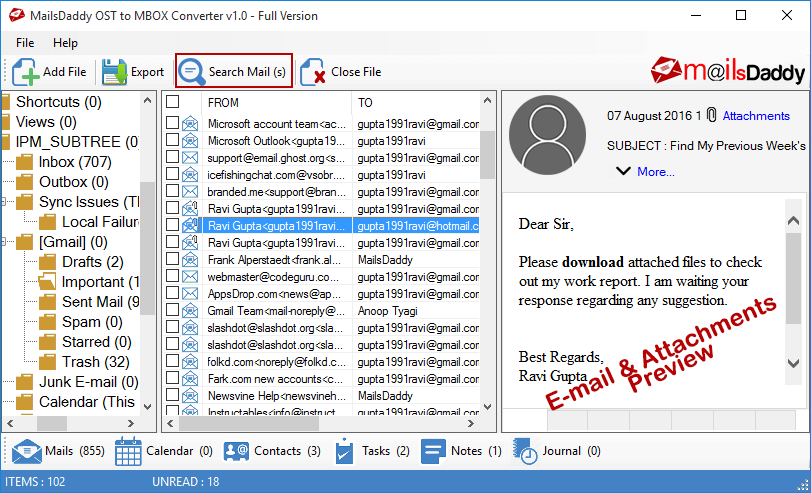The height and width of the screenshot is (493, 811).
Task: Click the Important folder icon
Action: 47,282
